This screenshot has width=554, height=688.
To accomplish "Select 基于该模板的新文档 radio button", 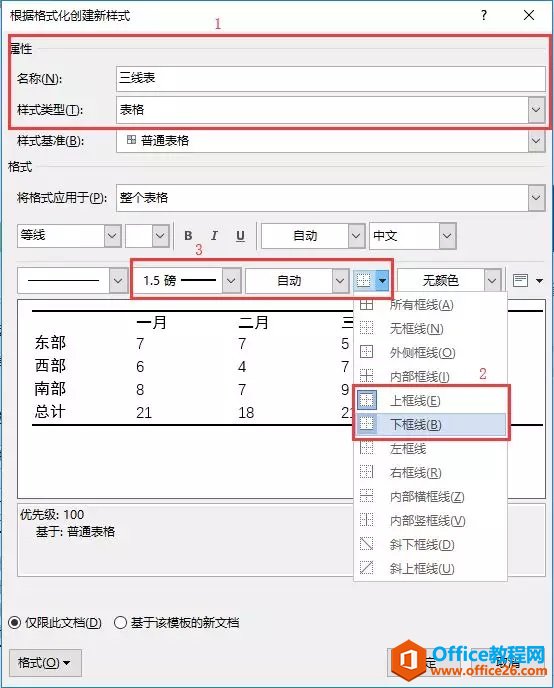I will 120,622.
